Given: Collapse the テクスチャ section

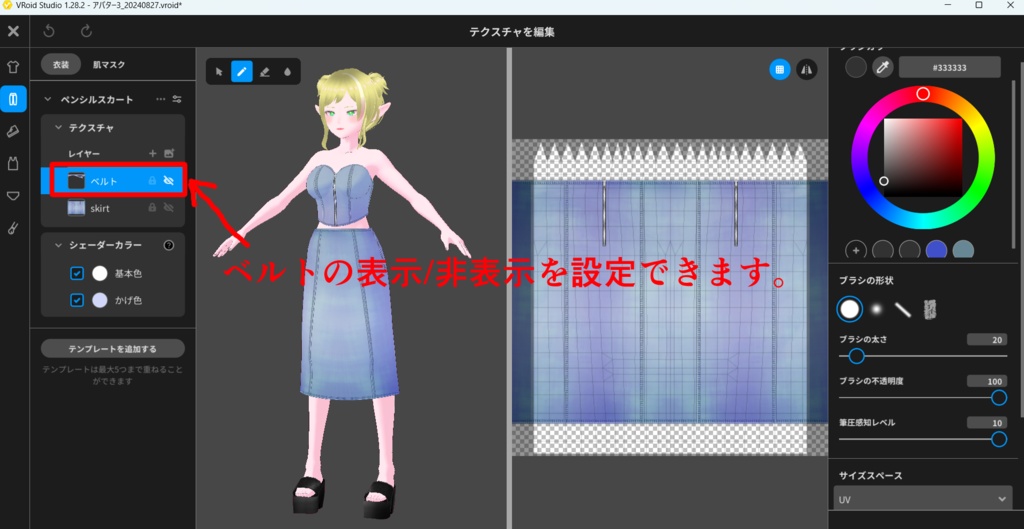Looking at the screenshot, I should pos(59,128).
